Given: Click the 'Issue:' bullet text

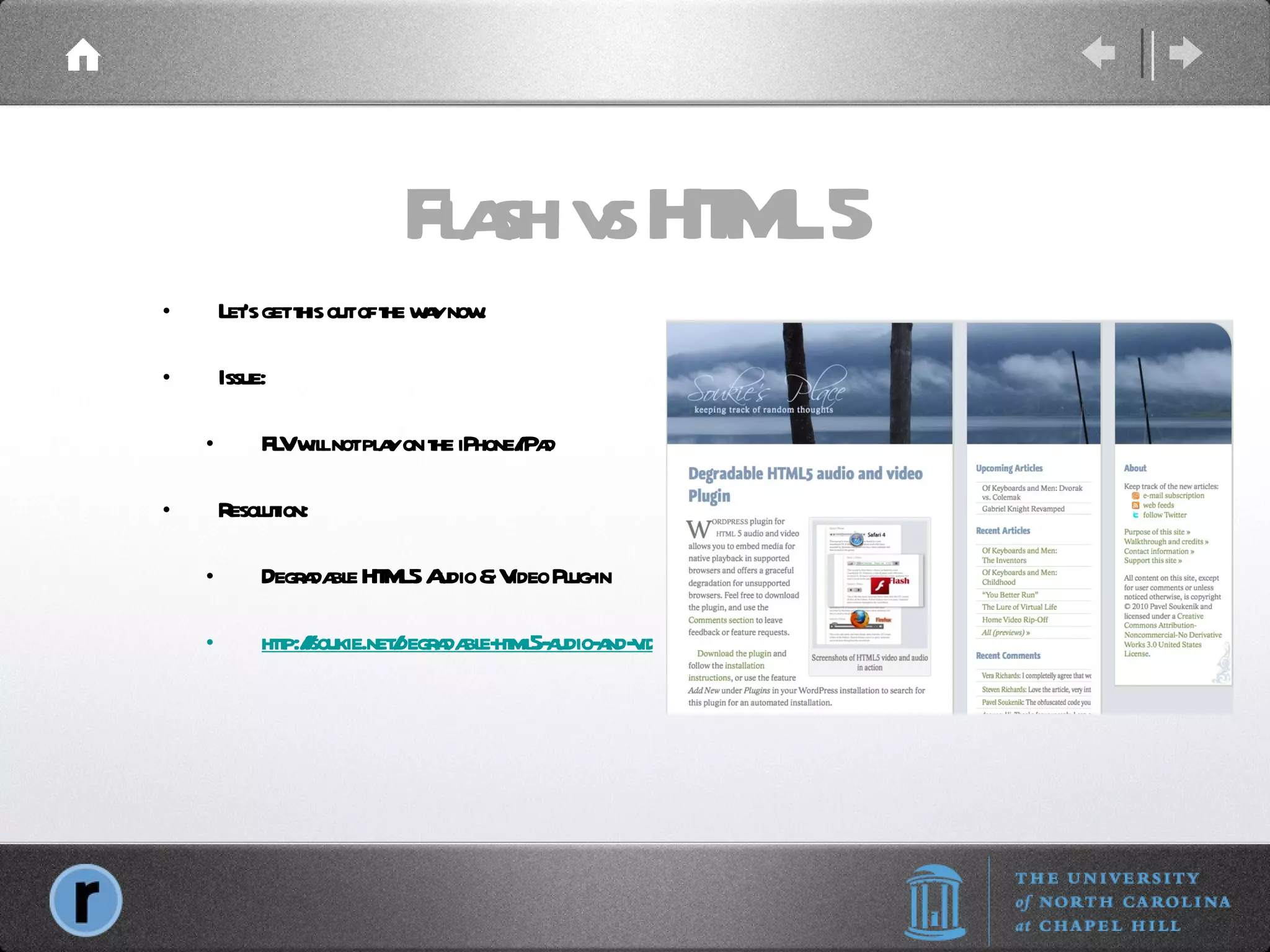Looking at the screenshot, I should tap(242, 377).
